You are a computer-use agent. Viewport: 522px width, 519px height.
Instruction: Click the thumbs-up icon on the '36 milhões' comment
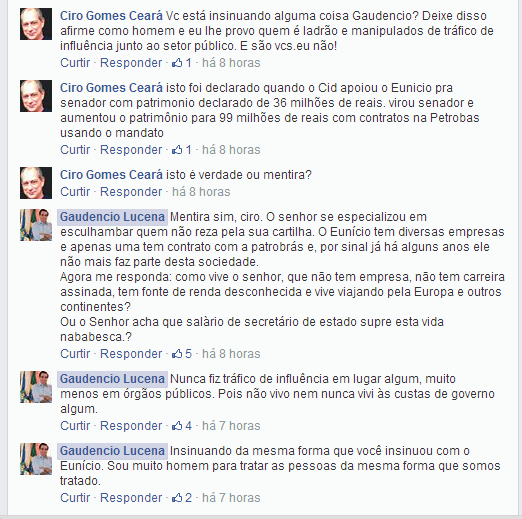click(177, 150)
